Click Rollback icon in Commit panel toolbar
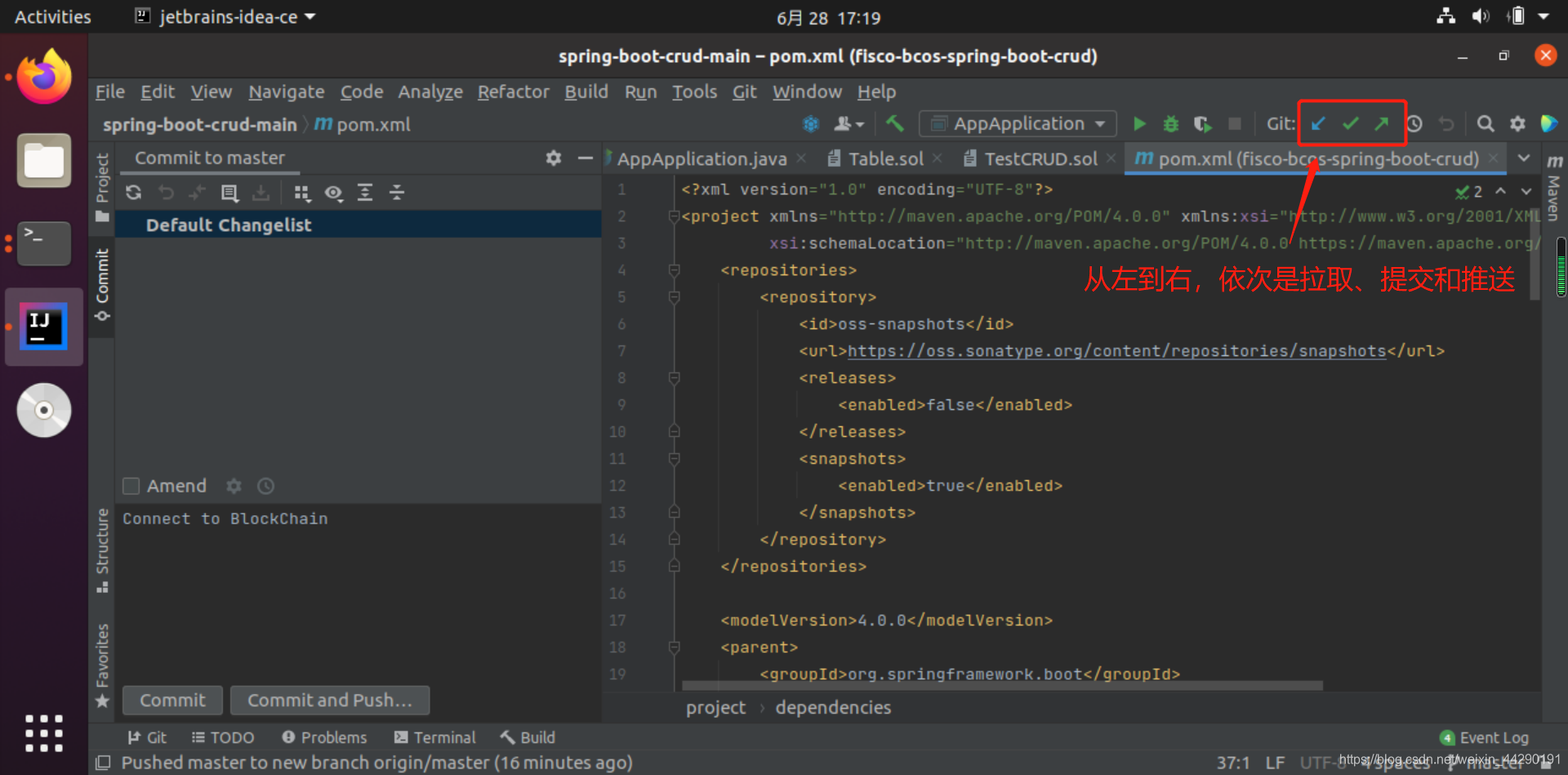This screenshot has width=1568, height=775. (166, 193)
